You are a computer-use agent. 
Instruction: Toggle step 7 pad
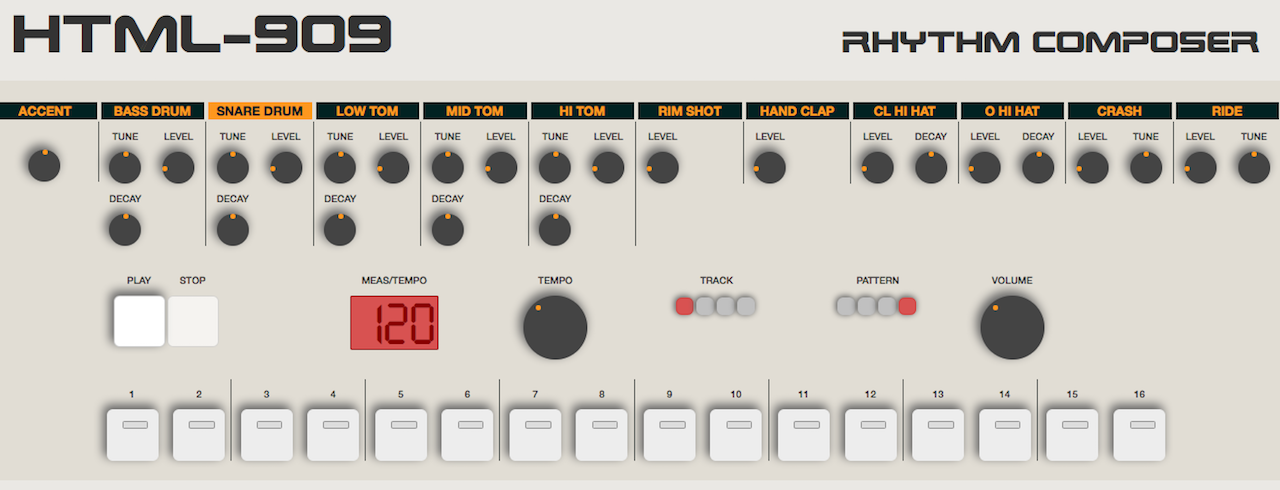click(535, 435)
